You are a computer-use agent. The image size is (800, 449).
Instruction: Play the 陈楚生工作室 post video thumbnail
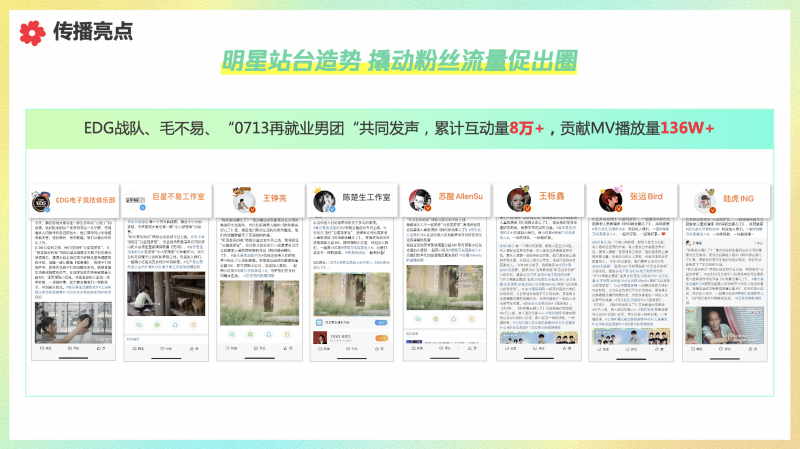point(352,294)
